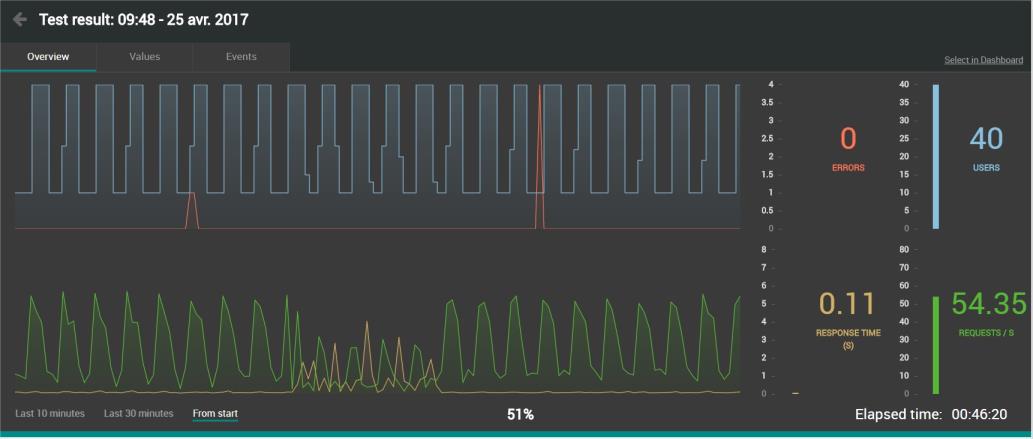Click the RESPONSE TIME (S) label
1033x439 pixels.
(x=848, y=339)
